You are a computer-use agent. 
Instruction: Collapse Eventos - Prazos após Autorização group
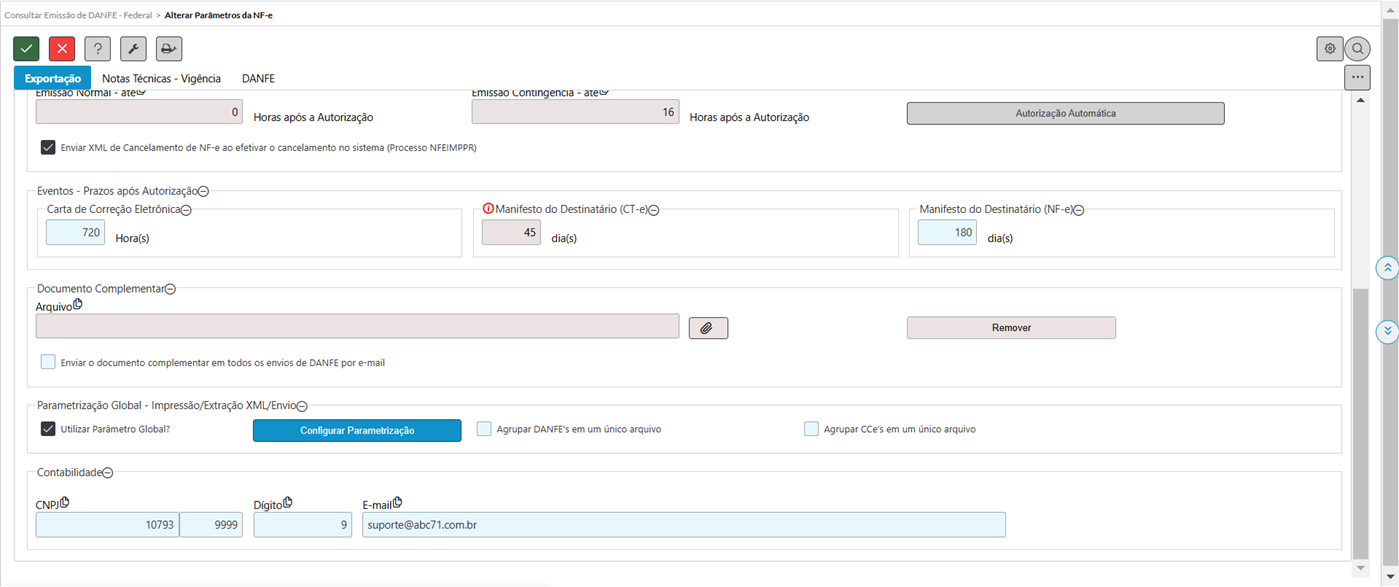[x=203, y=191]
